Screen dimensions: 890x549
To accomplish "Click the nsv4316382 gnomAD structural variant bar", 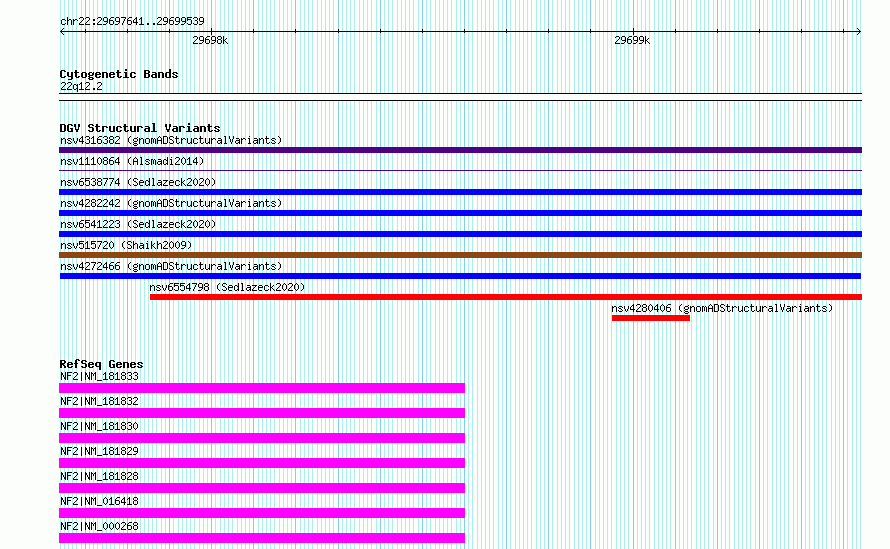I will (x=460, y=150).
